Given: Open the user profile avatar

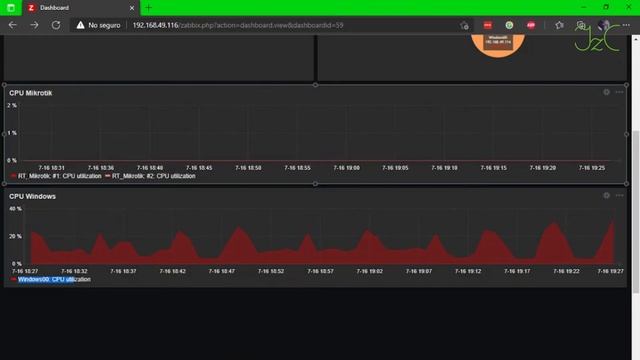Looking at the screenshot, I should point(603,25).
